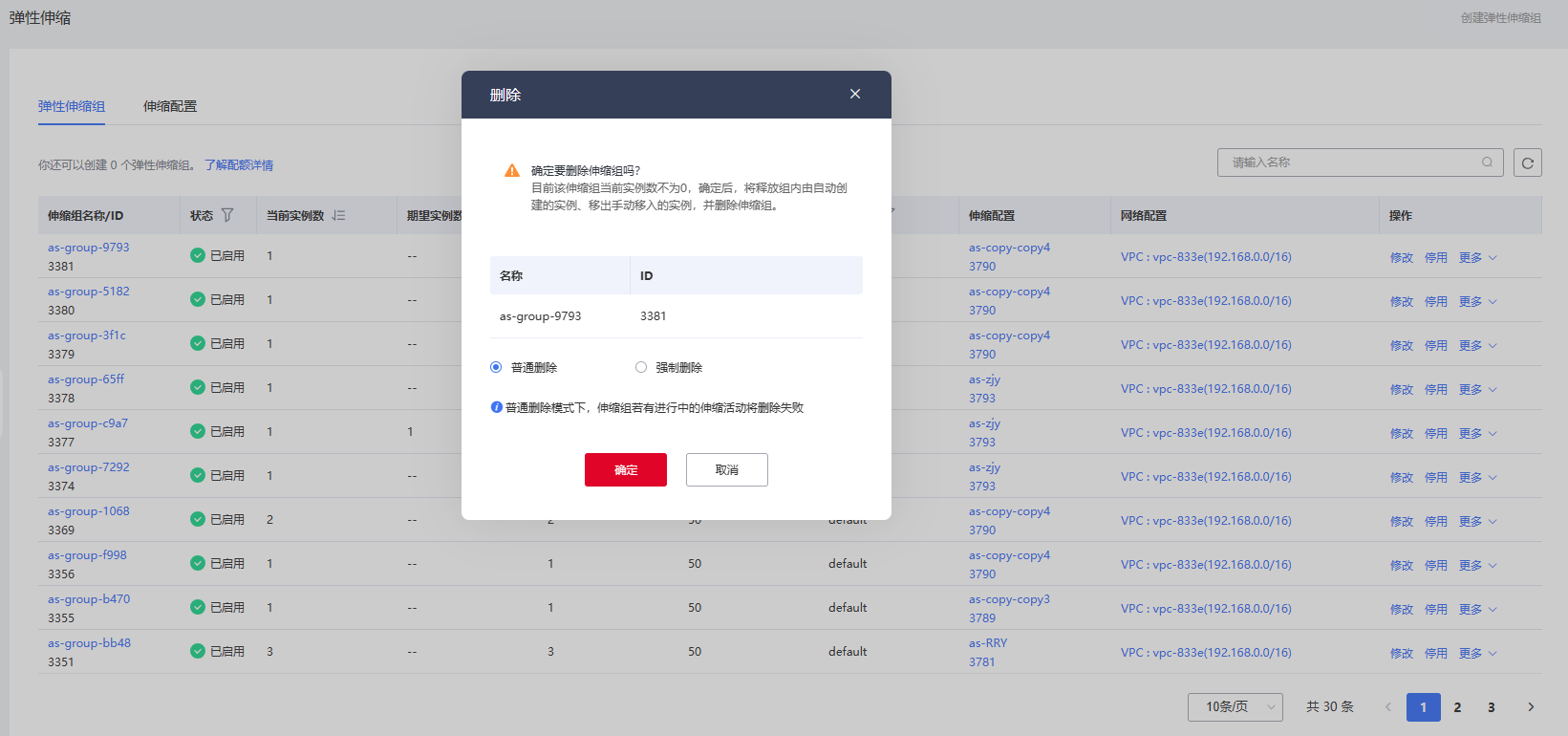The width and height of the screenshot is (1568, 736).
Task: Click the orange warning icon in dialog
Action: [512, 171]
